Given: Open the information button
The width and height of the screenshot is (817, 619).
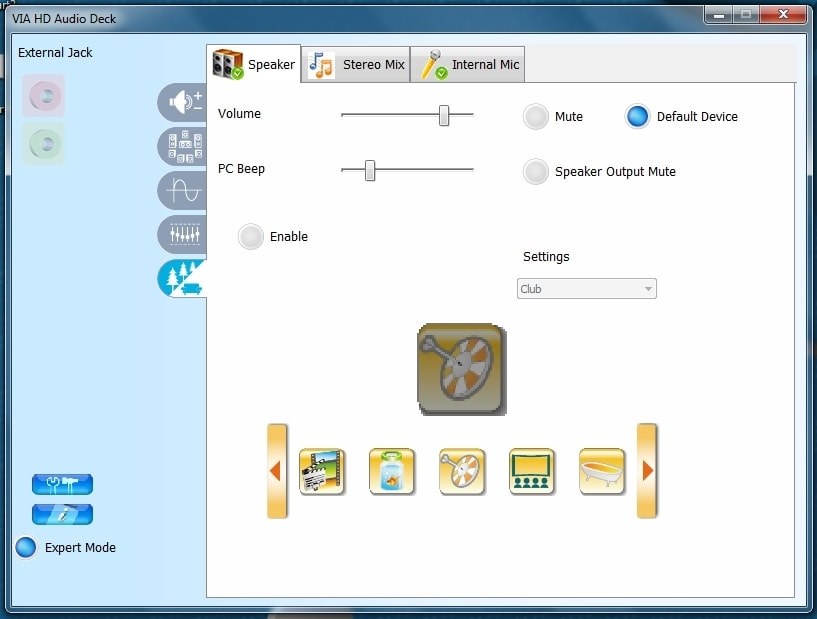Looking at the screenshot, I should (x=62, y=514).
